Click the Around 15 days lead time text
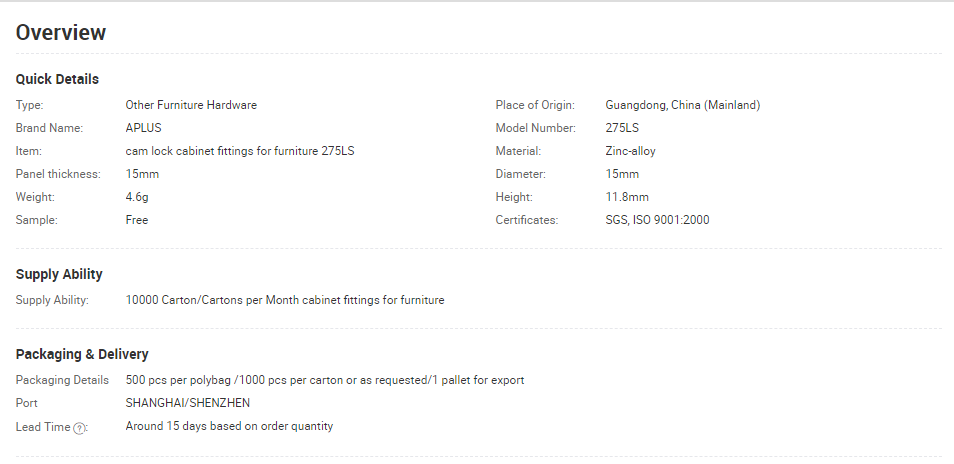Viewport: 954px width, 464px height. point(229,426)
